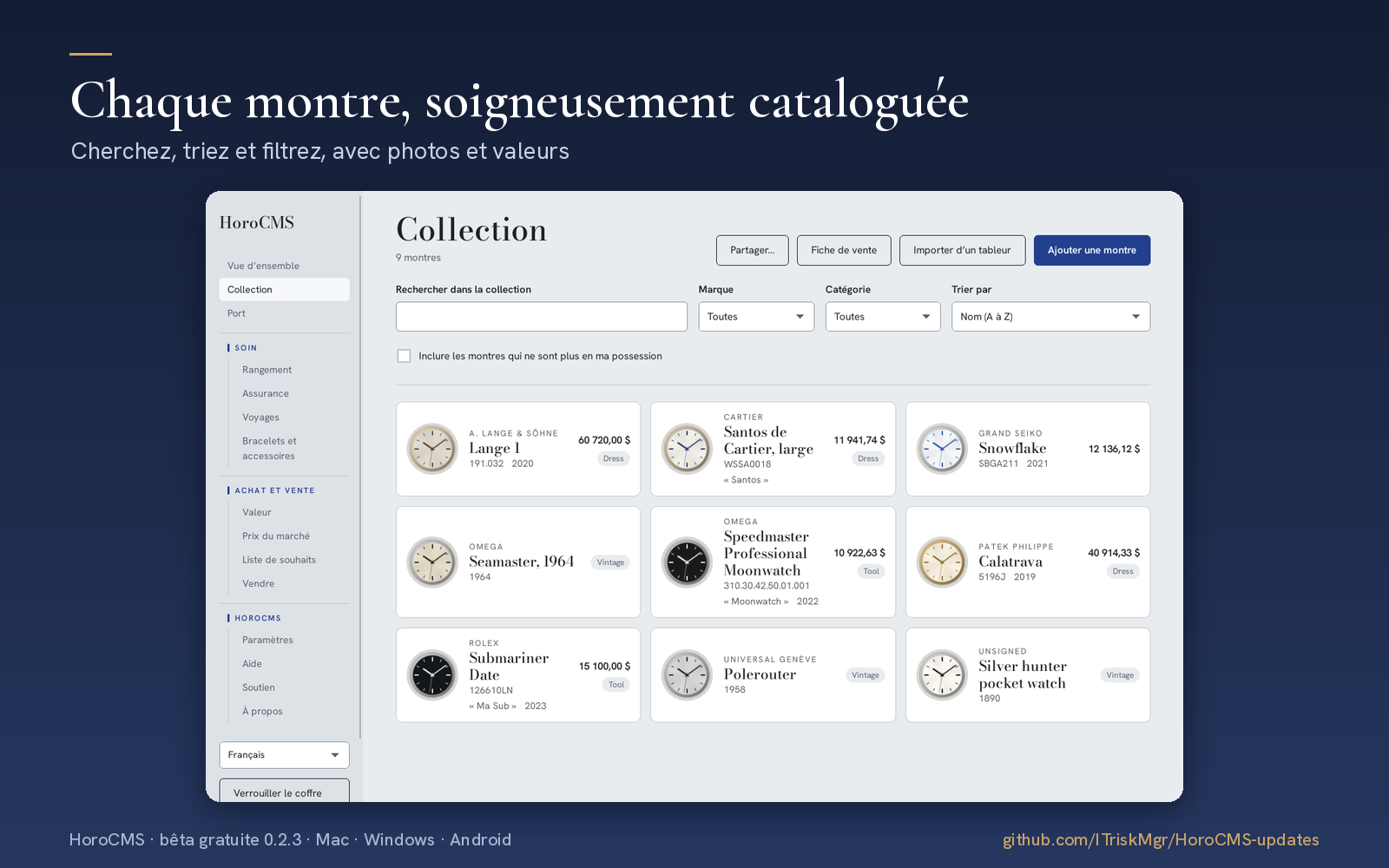Click the Speedmaster Professional watch image

[x=687, y=562]
